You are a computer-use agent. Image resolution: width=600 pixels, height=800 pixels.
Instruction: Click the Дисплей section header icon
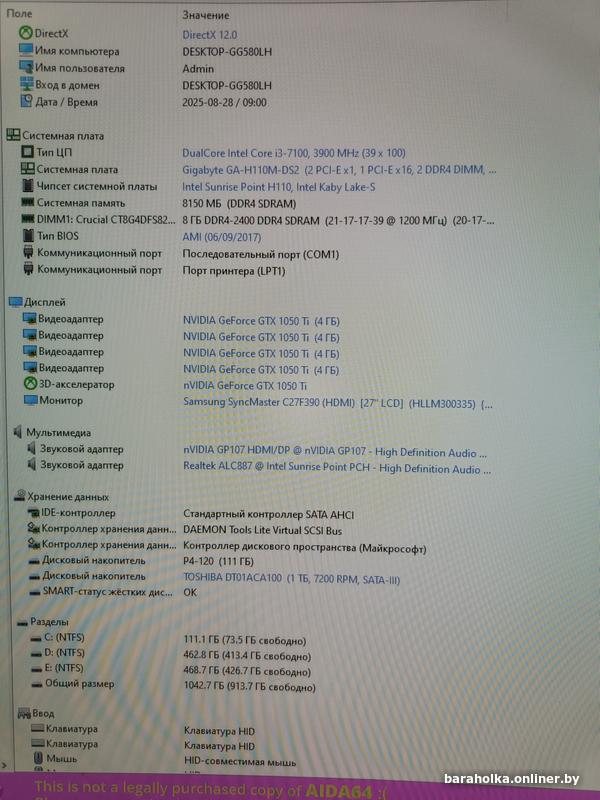pos(16,302)
